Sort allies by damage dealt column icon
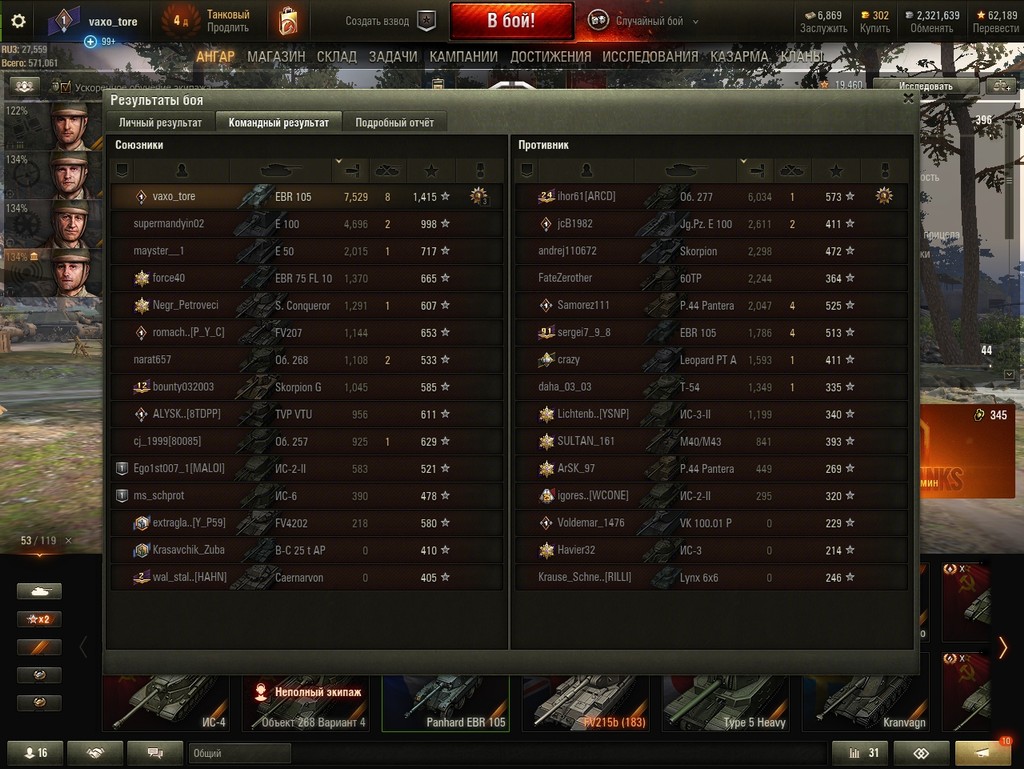Viewport: 1024px width, 769px height. 353,171
